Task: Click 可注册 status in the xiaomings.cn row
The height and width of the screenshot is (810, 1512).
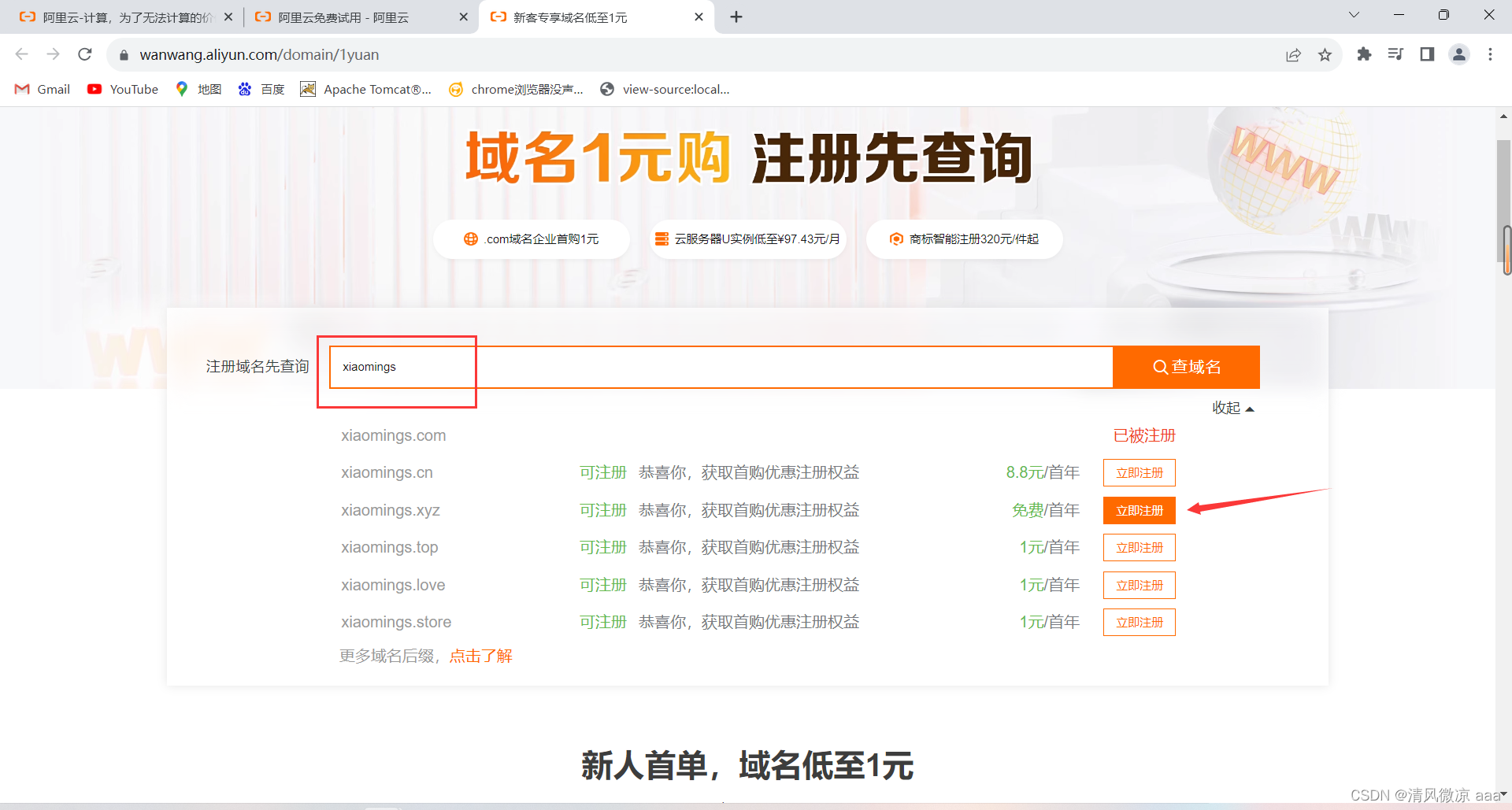Action: click(x=602, y=472)
